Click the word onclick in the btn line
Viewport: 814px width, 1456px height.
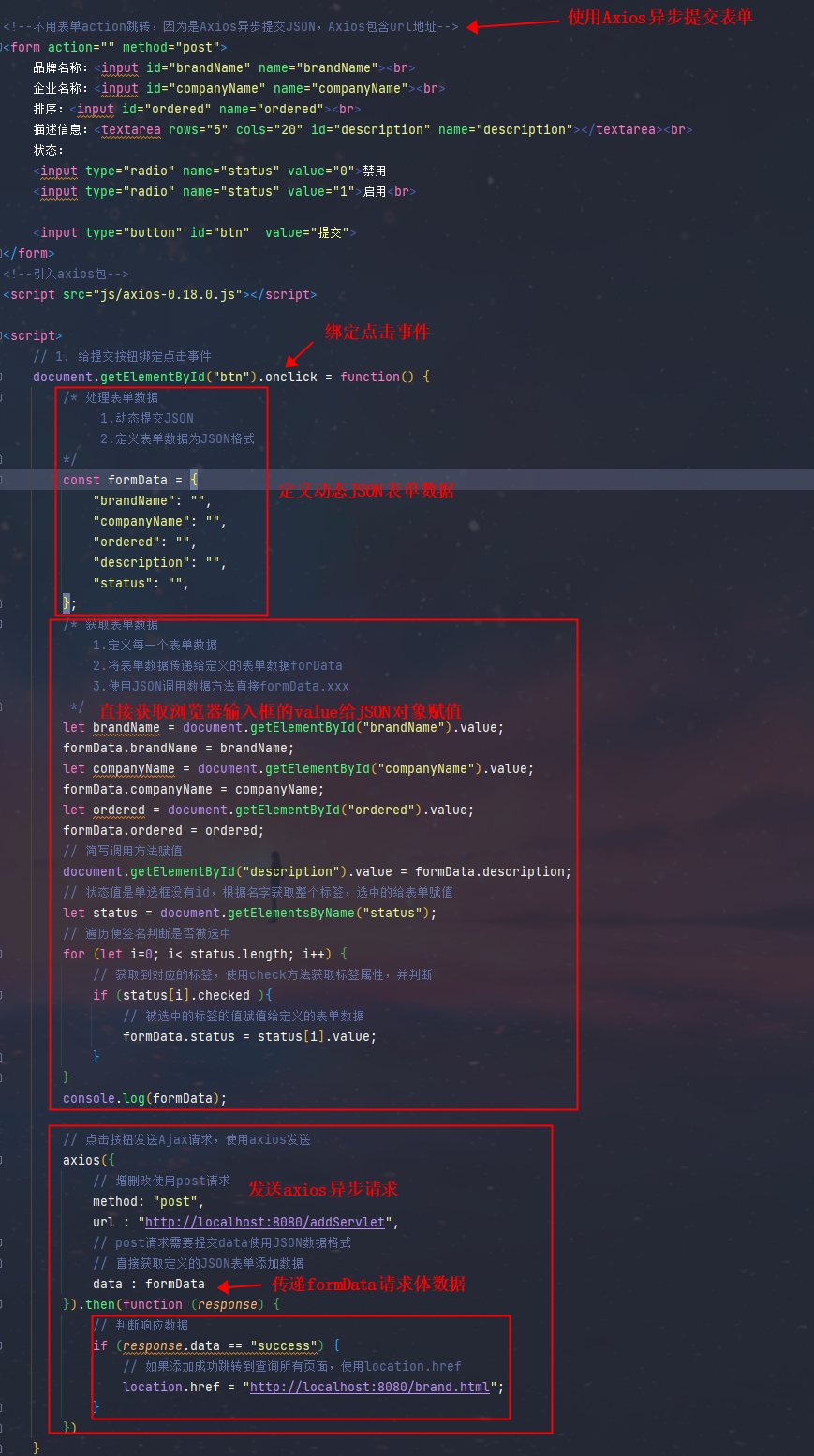291,377
